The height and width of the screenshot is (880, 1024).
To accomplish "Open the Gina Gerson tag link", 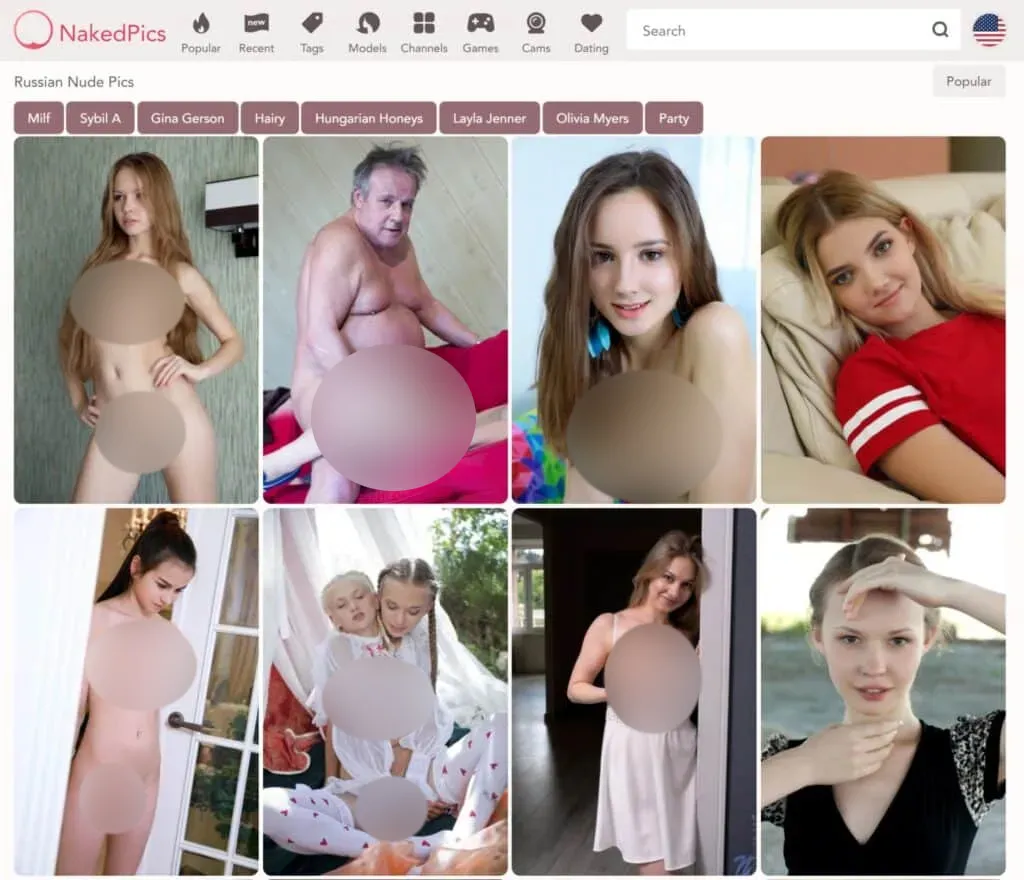I will pyautogui.click(x=187, y=118).
